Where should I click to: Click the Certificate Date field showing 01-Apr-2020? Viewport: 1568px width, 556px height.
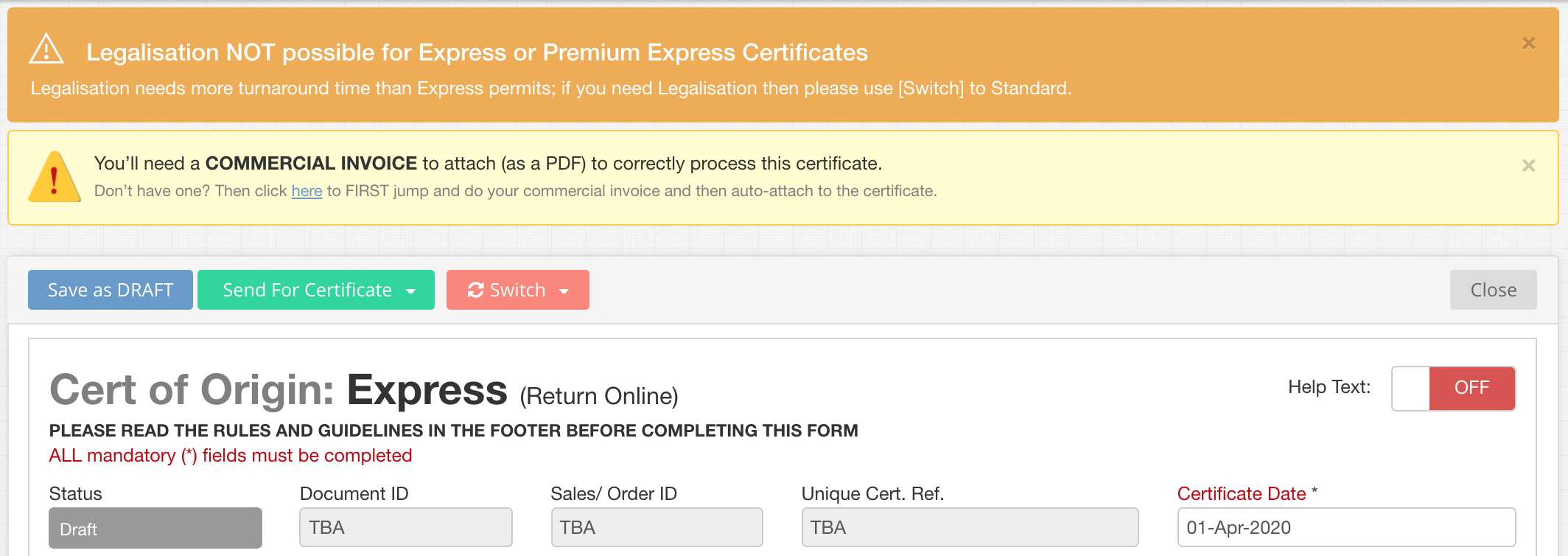point(1346,527)
